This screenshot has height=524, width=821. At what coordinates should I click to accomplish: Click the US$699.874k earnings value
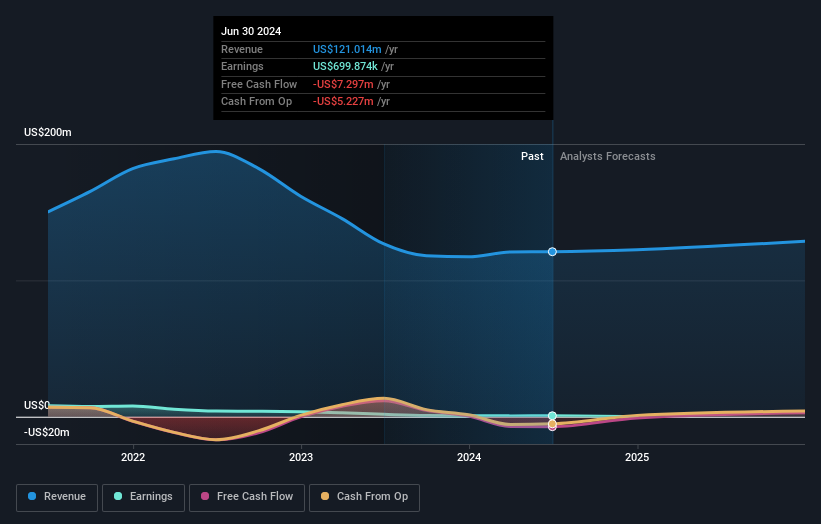(345, 66)
